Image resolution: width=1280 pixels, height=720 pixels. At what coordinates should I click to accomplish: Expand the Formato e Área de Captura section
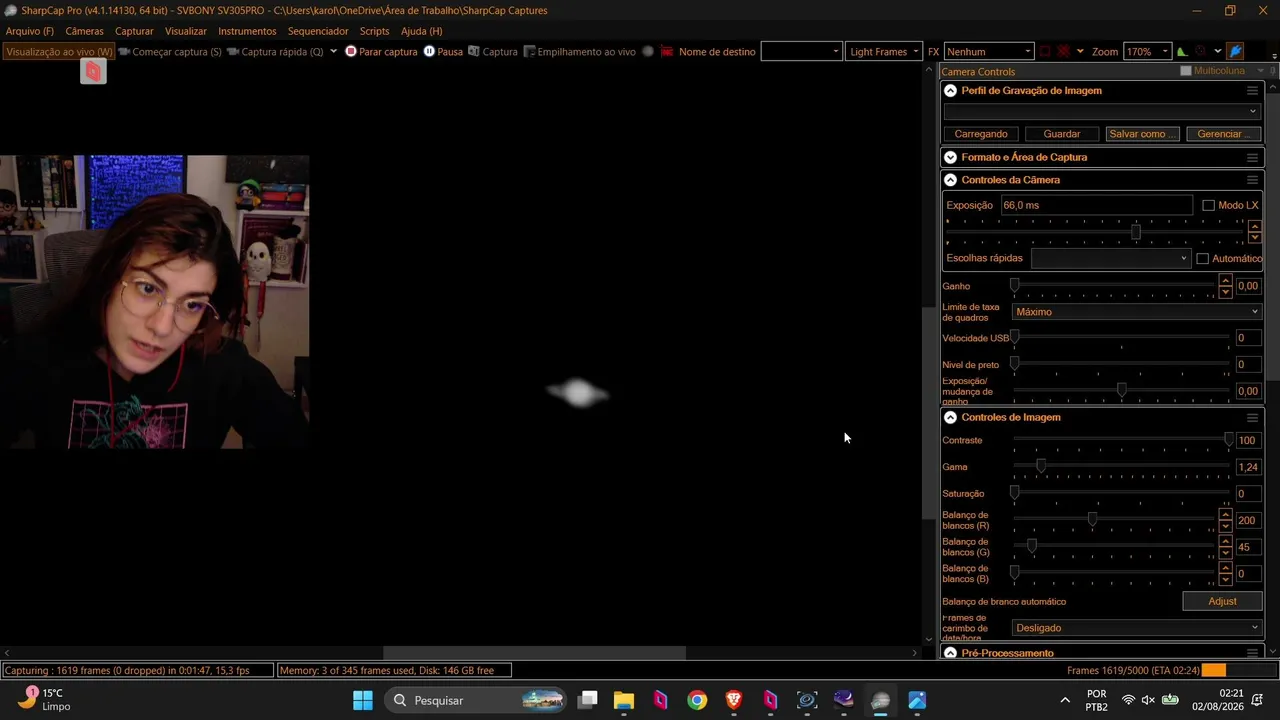coord(950,157)
